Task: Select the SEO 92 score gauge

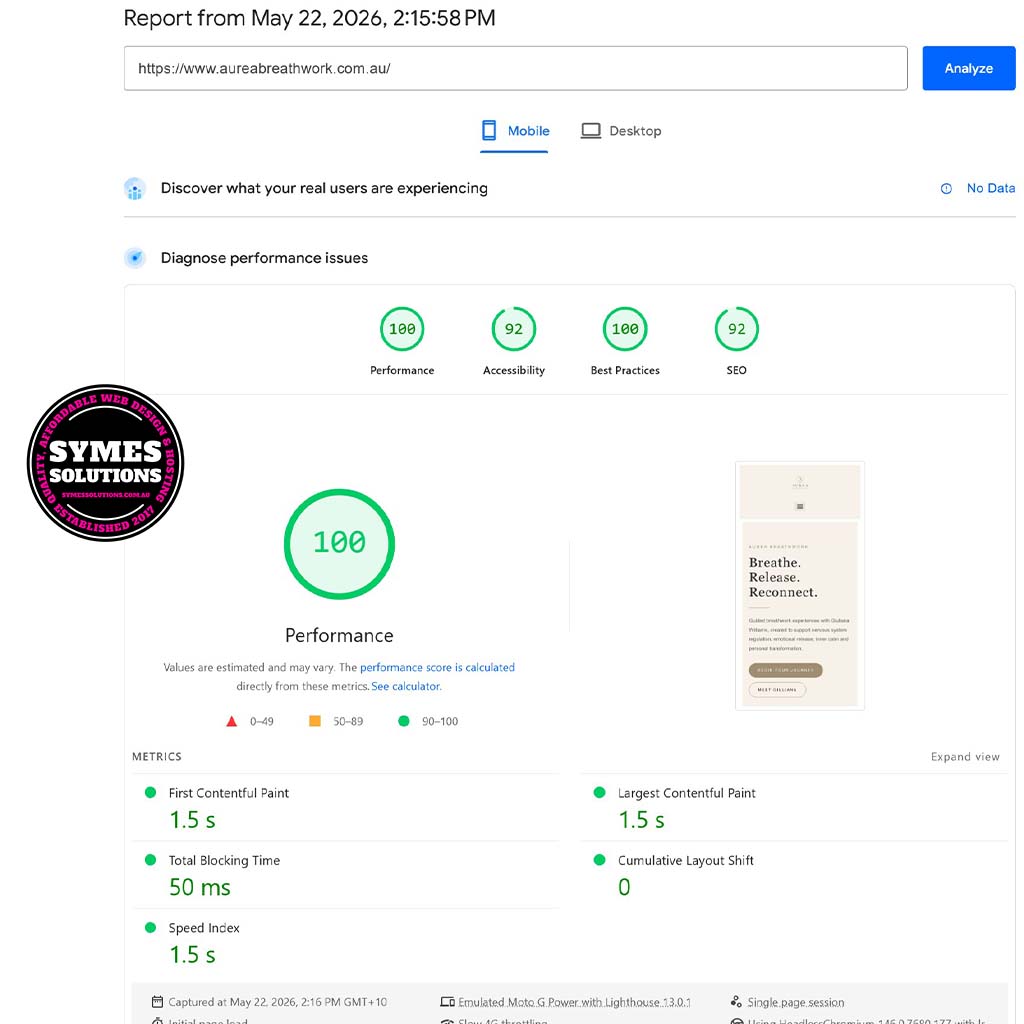Action: point(737,329)
